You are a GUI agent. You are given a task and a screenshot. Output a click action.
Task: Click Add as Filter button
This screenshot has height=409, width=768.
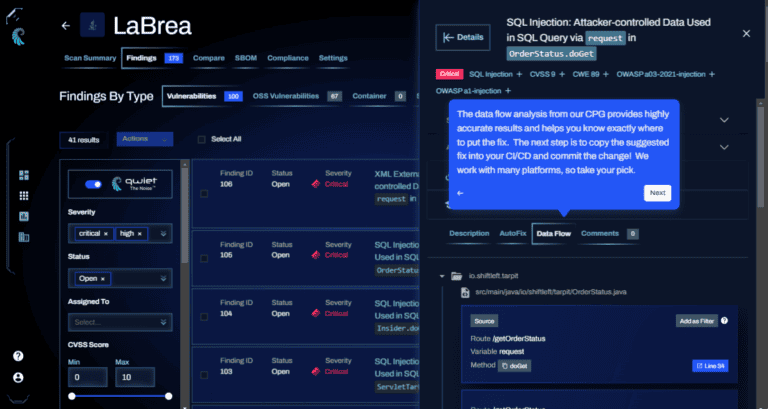pos(696,321)
